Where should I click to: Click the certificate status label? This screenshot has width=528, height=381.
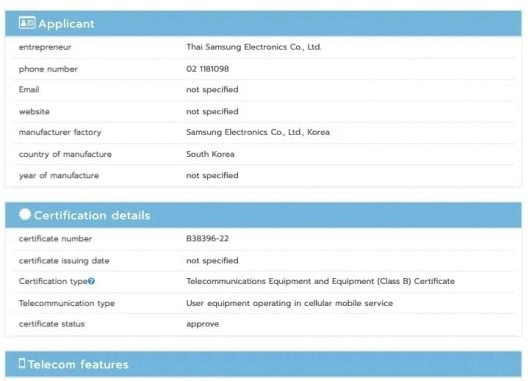point(52,324)
